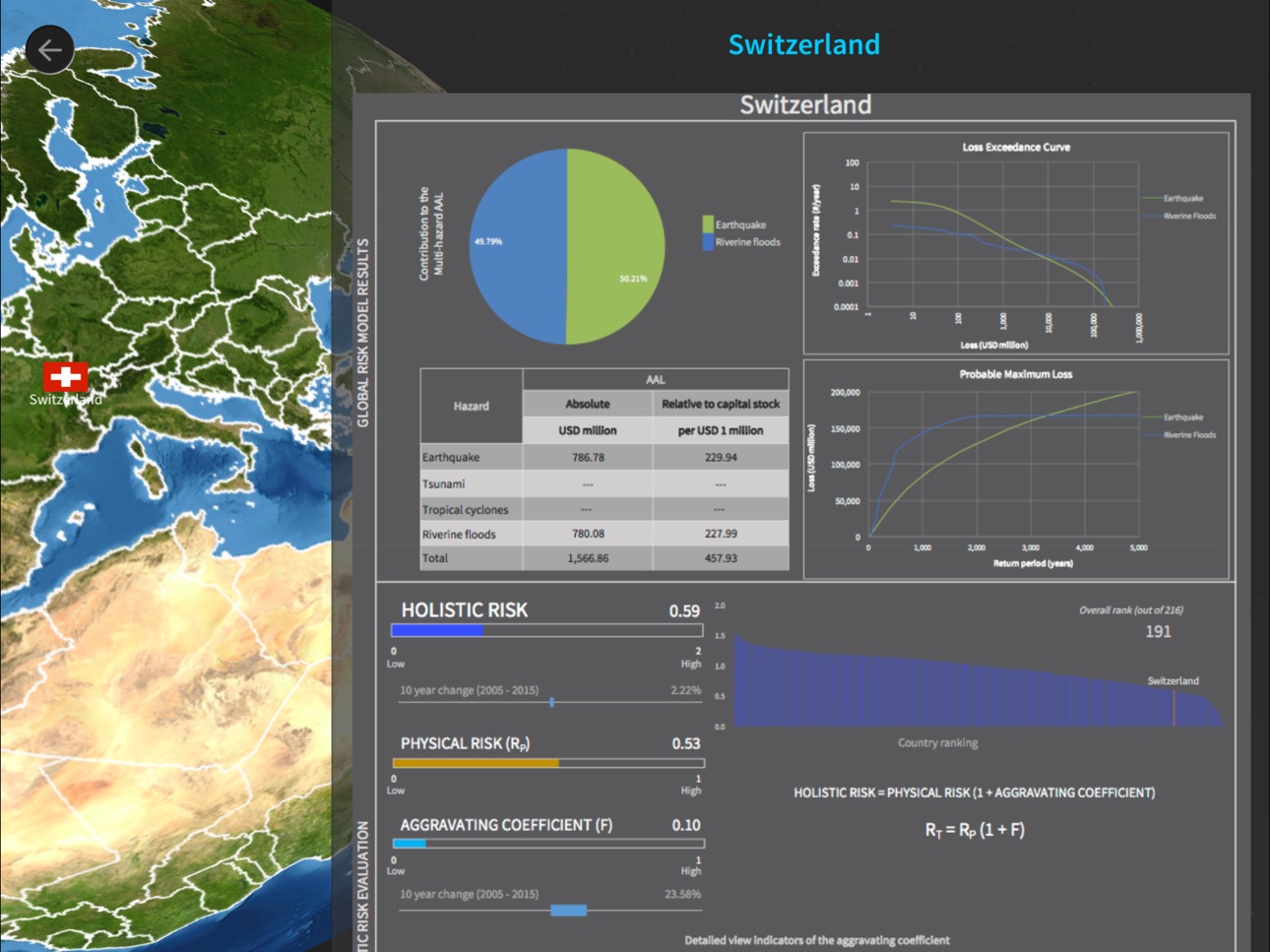
Task: Click the 'Absolute' column header
Action: click(x=588, y=404)
